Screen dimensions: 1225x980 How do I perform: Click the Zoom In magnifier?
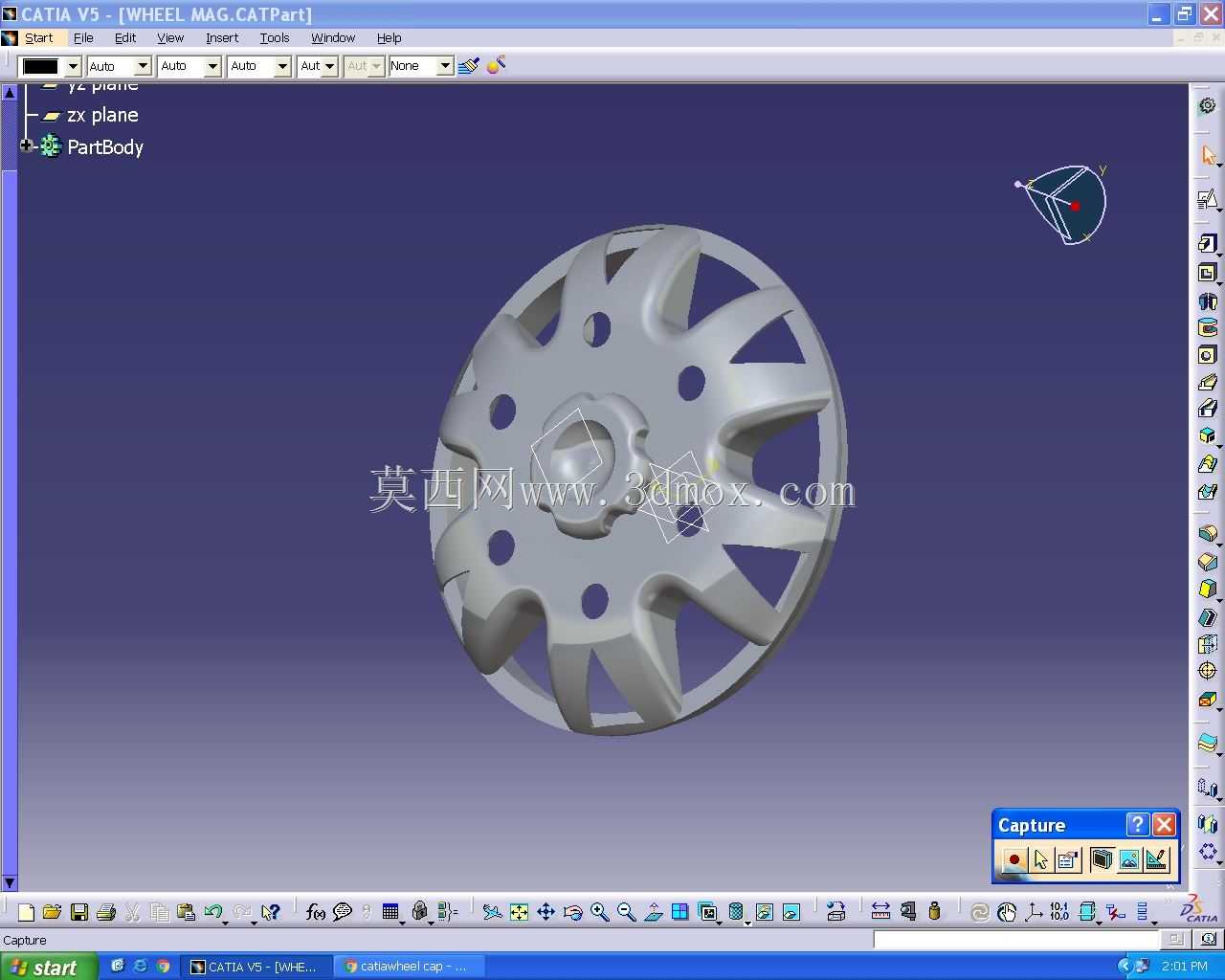coord(600,912)
